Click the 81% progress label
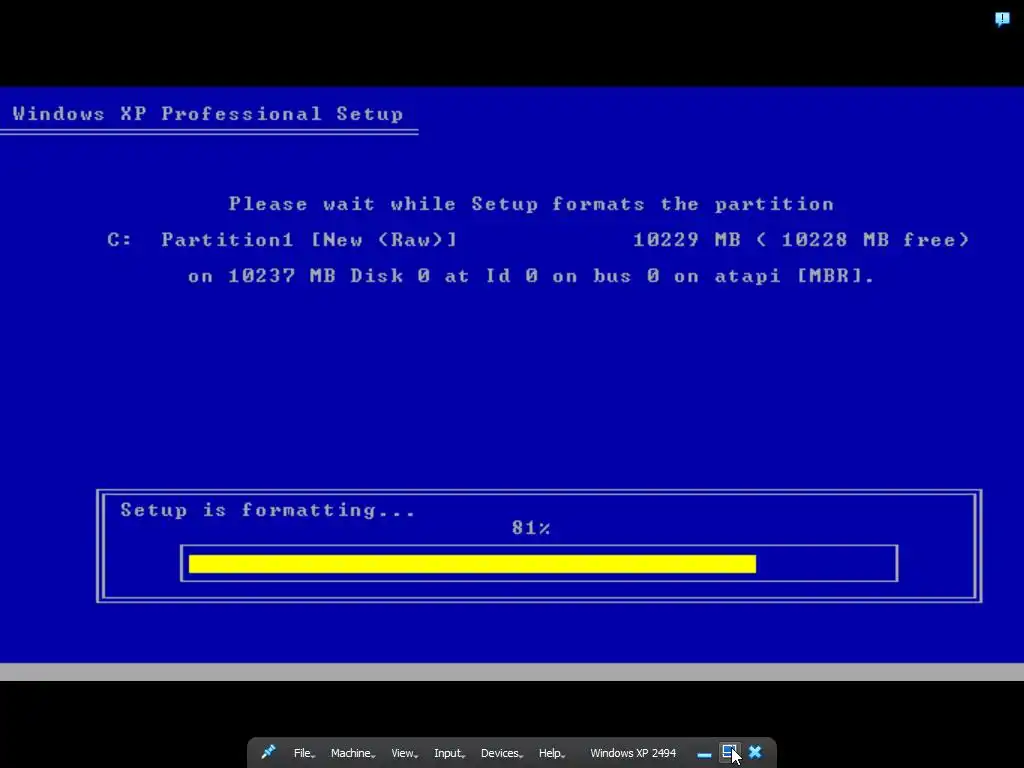The width and height of the screenshot is (1024, 768). pyautogui.click(x=531, y=528)
